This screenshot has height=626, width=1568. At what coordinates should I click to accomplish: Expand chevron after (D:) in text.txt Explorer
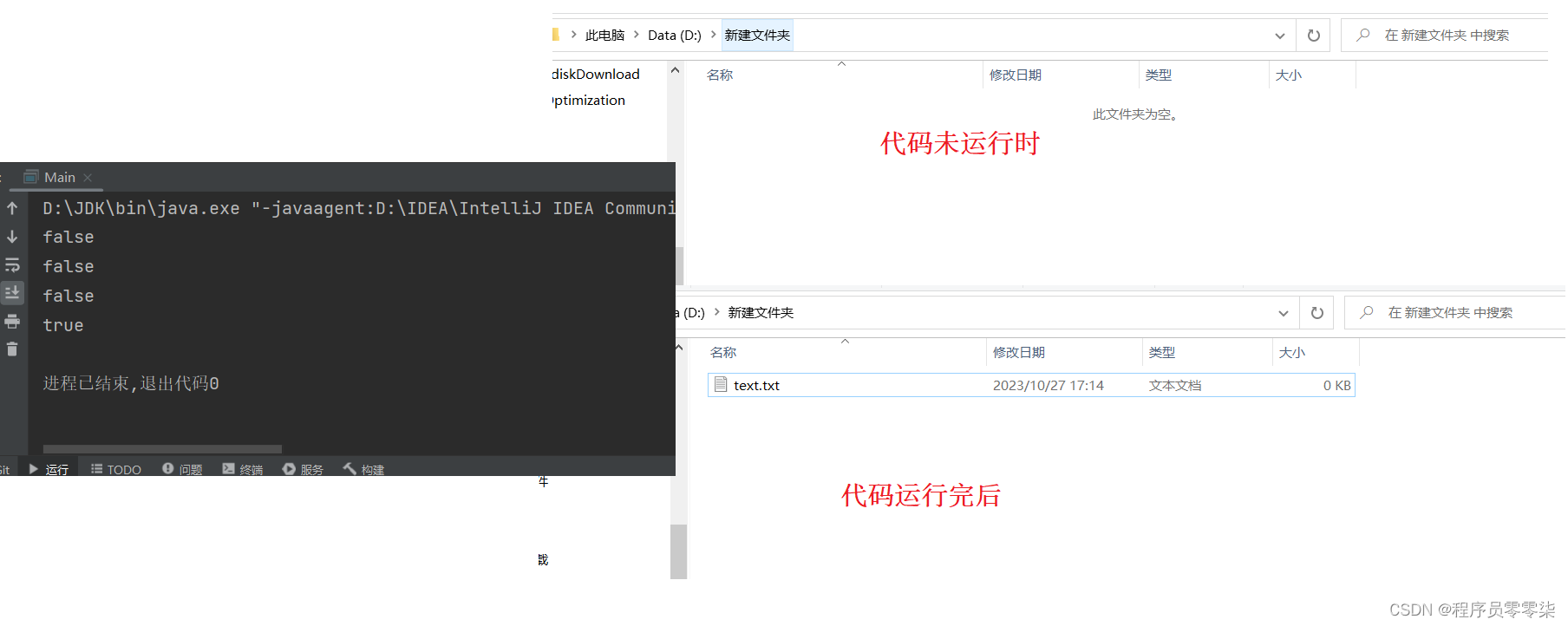[717, 312]
